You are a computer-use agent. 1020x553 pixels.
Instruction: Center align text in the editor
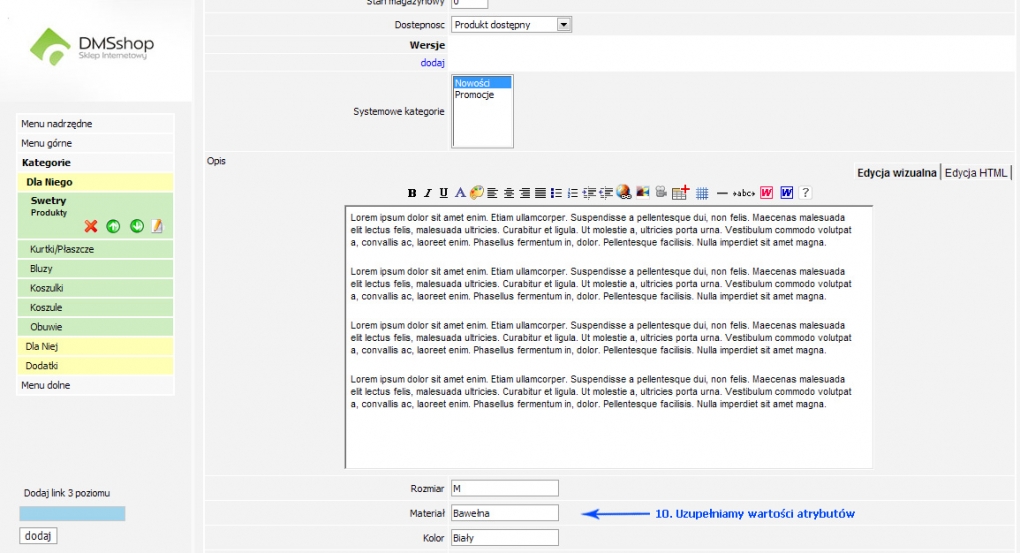(x=509, y=193)
